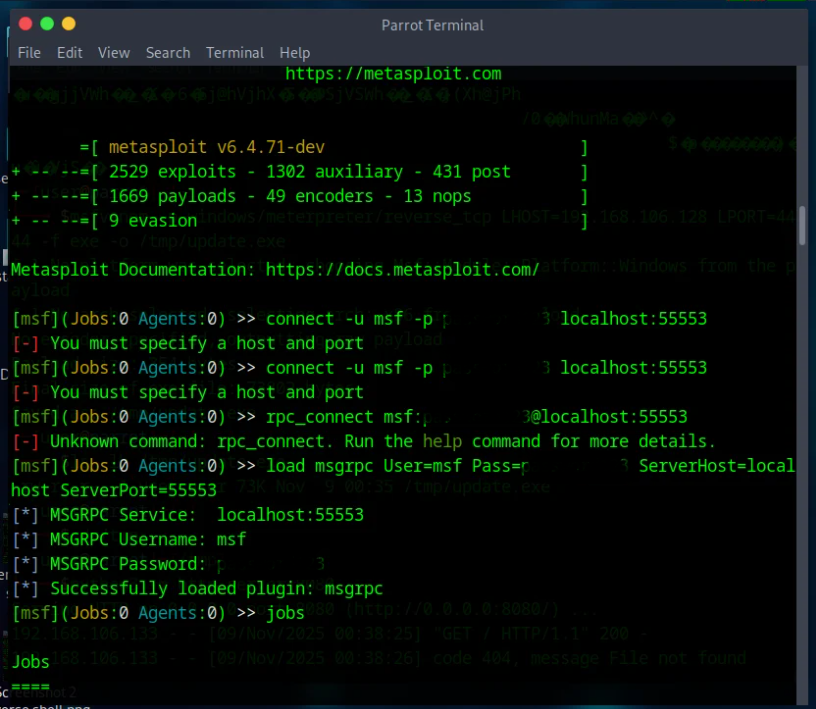Click 'MSGRPC Username: msf' line
Image resolution: width=816 pixels, height=709 pixels.
129,539
